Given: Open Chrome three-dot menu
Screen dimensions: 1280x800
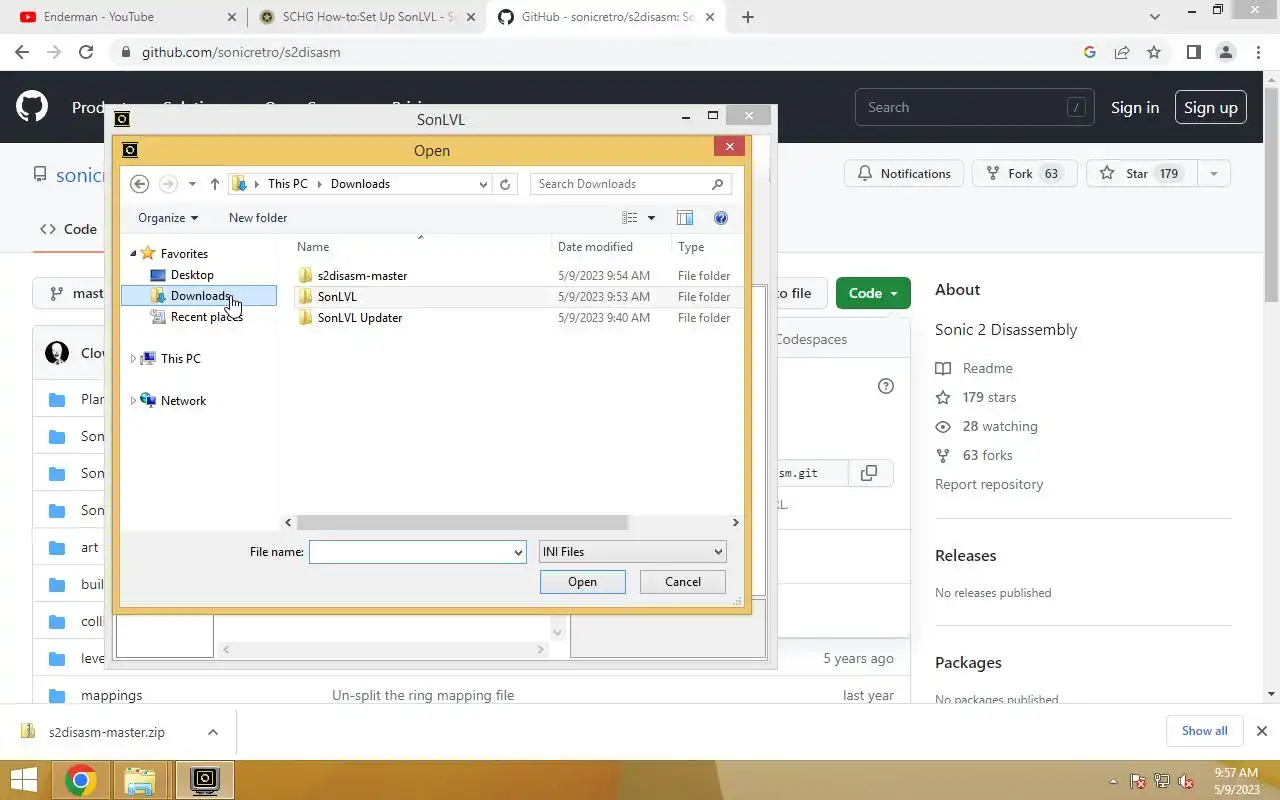Looking at the screenshot, I should 1258,52.
